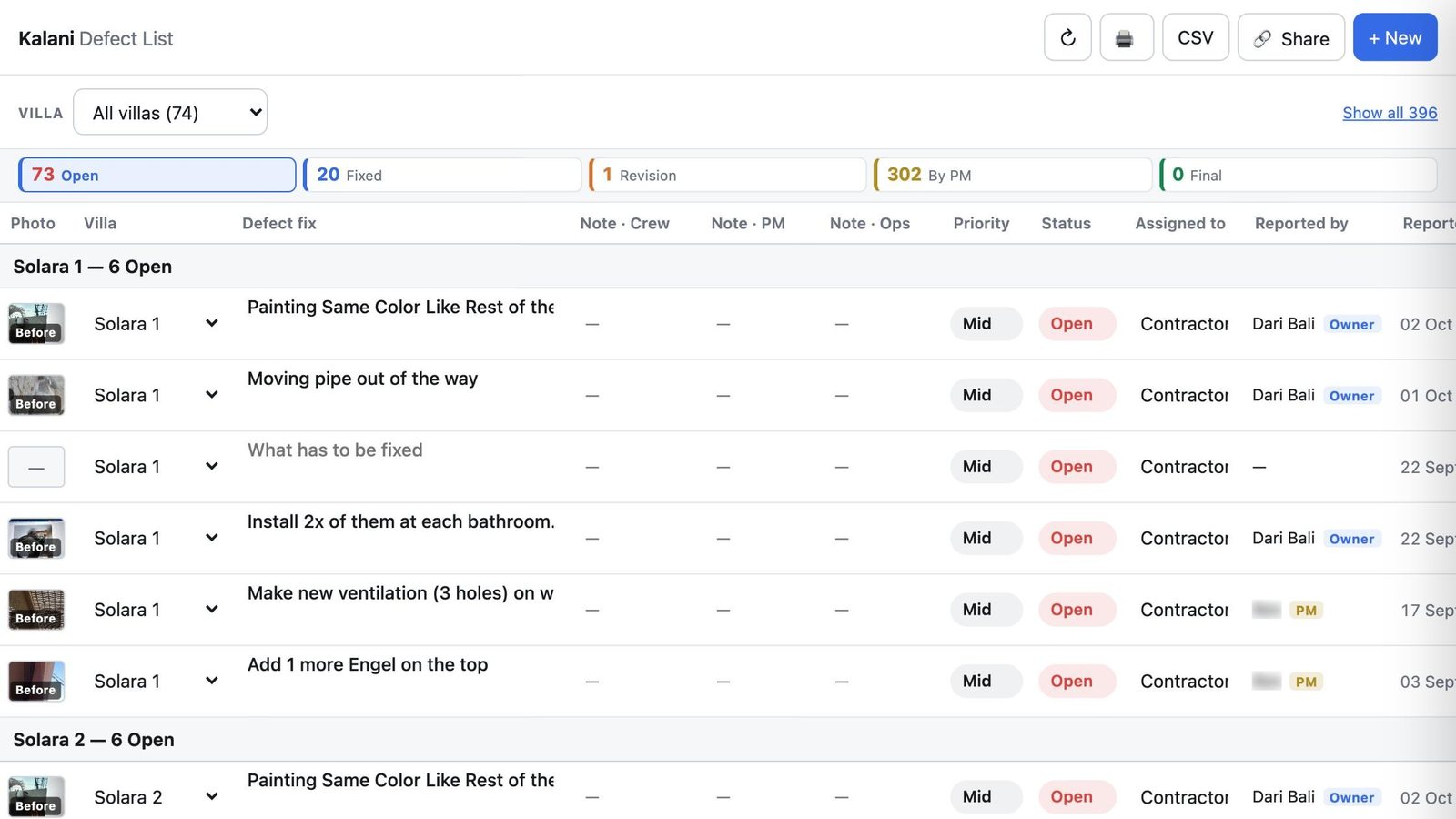Viewport: 1456px width, 819px height.
Task: Click the refresh icon button
Action: point(1067,37)
